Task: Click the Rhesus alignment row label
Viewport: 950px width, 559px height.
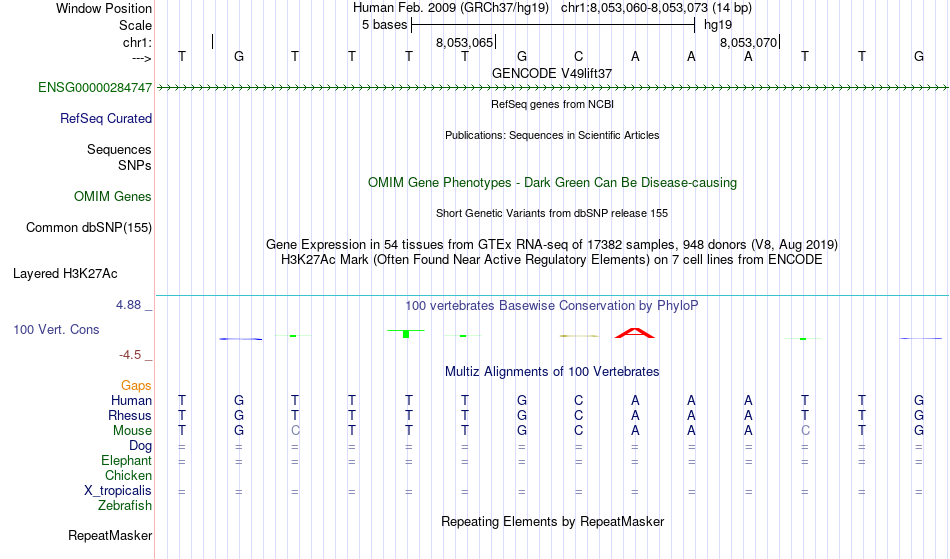Action: [x=130, y=416]
